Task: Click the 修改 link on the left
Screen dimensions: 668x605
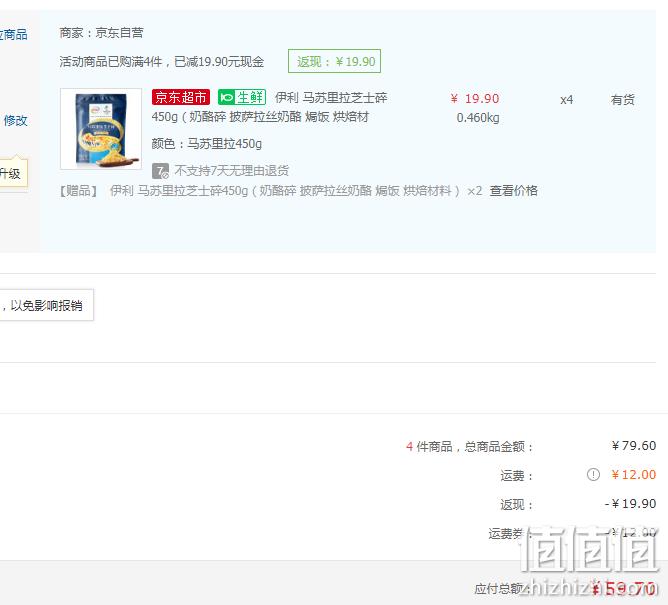Action: coord(15,121)
